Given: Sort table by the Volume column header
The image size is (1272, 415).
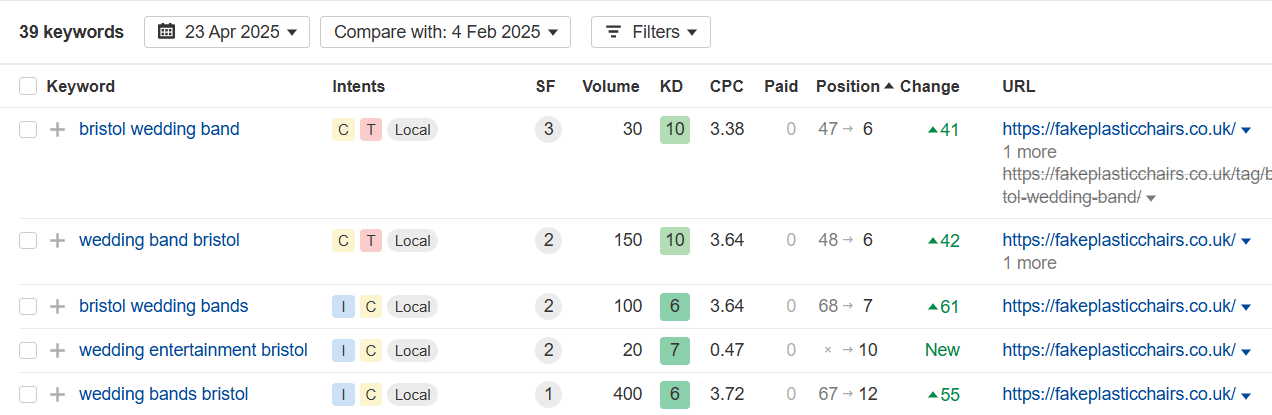Looking at the screenshot, I should point(610,86).
